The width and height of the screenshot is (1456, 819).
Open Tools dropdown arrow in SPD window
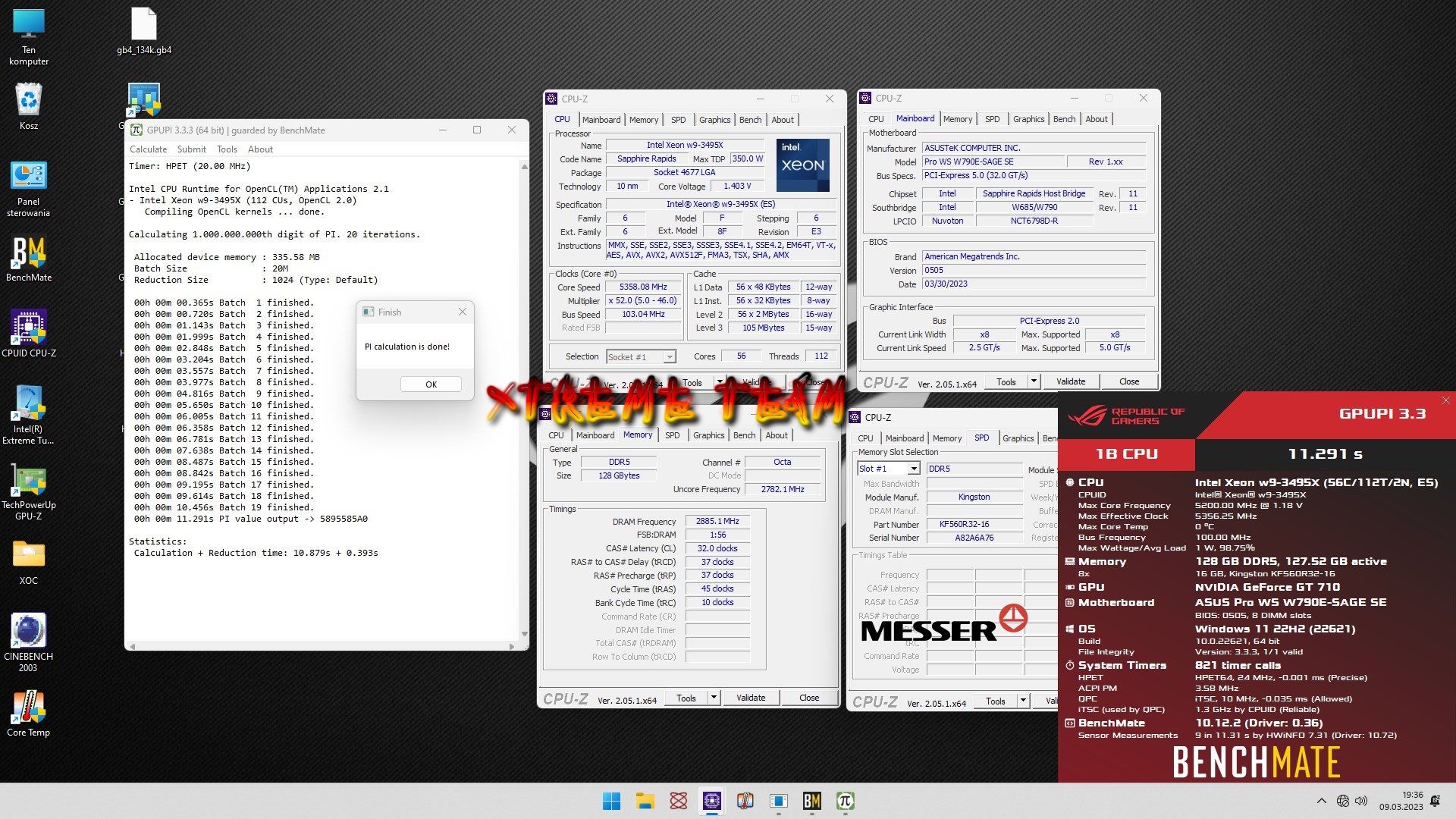tap(1023, 701)
